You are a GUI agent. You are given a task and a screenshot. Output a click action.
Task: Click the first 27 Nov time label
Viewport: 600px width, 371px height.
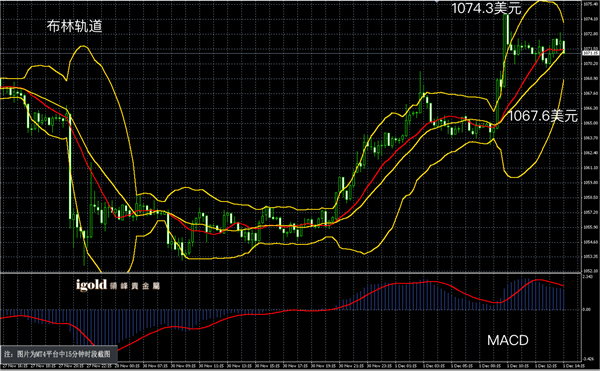pos(10,366)
